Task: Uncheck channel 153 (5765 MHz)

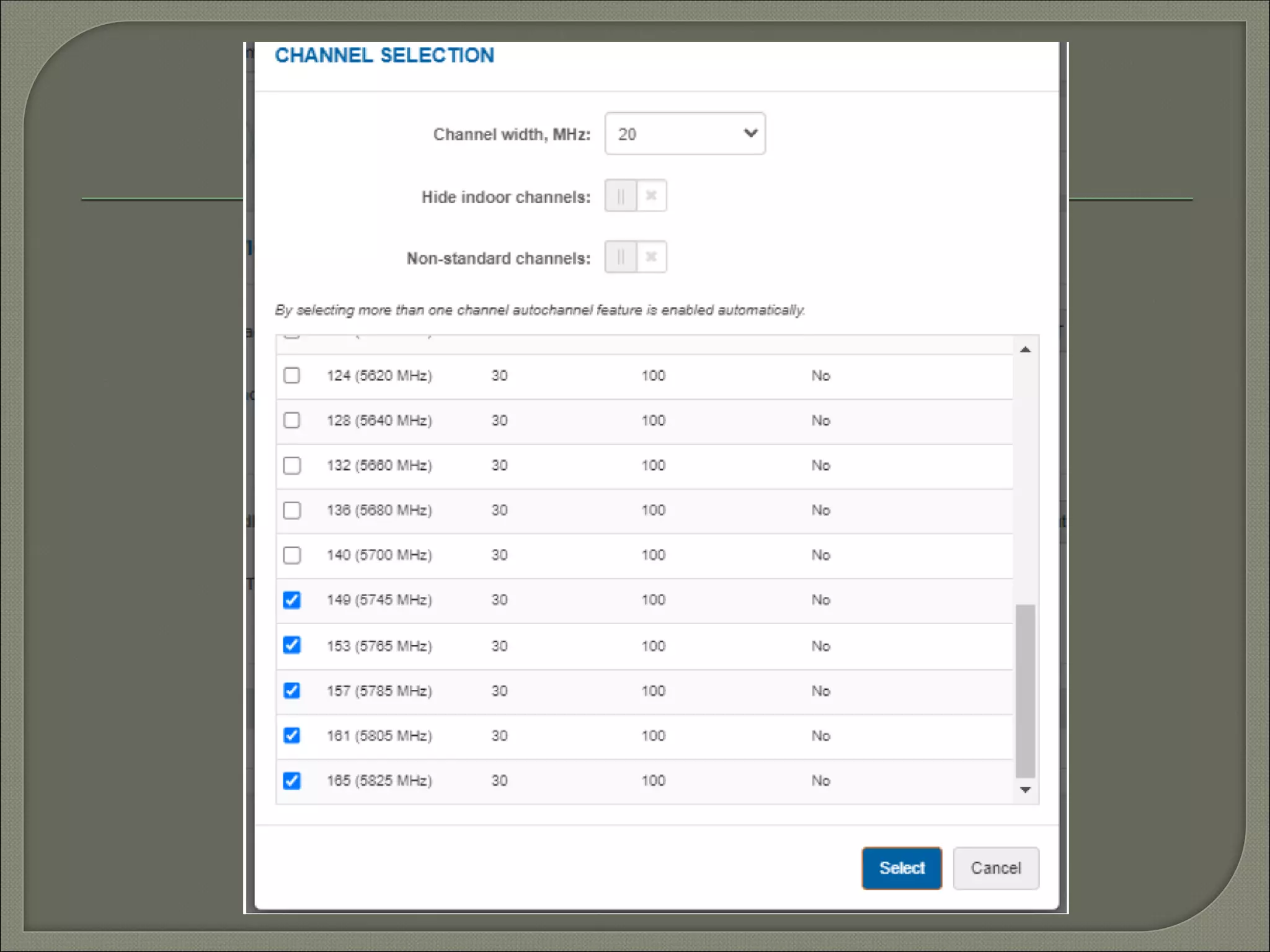Action: pyautogui.click(x=291, y=645)
